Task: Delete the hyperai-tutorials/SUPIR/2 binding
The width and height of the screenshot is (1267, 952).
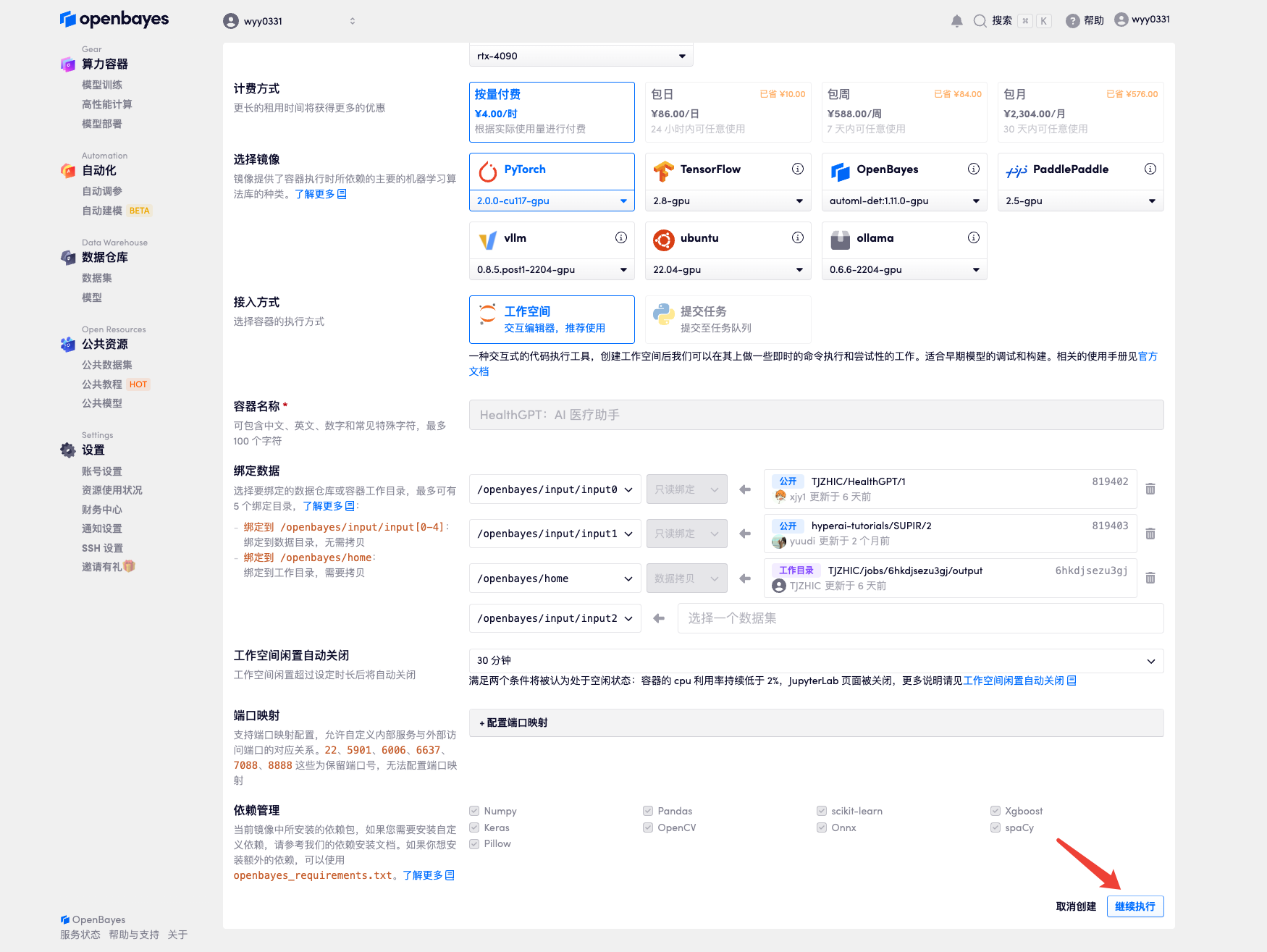Action: (1150, 534)
